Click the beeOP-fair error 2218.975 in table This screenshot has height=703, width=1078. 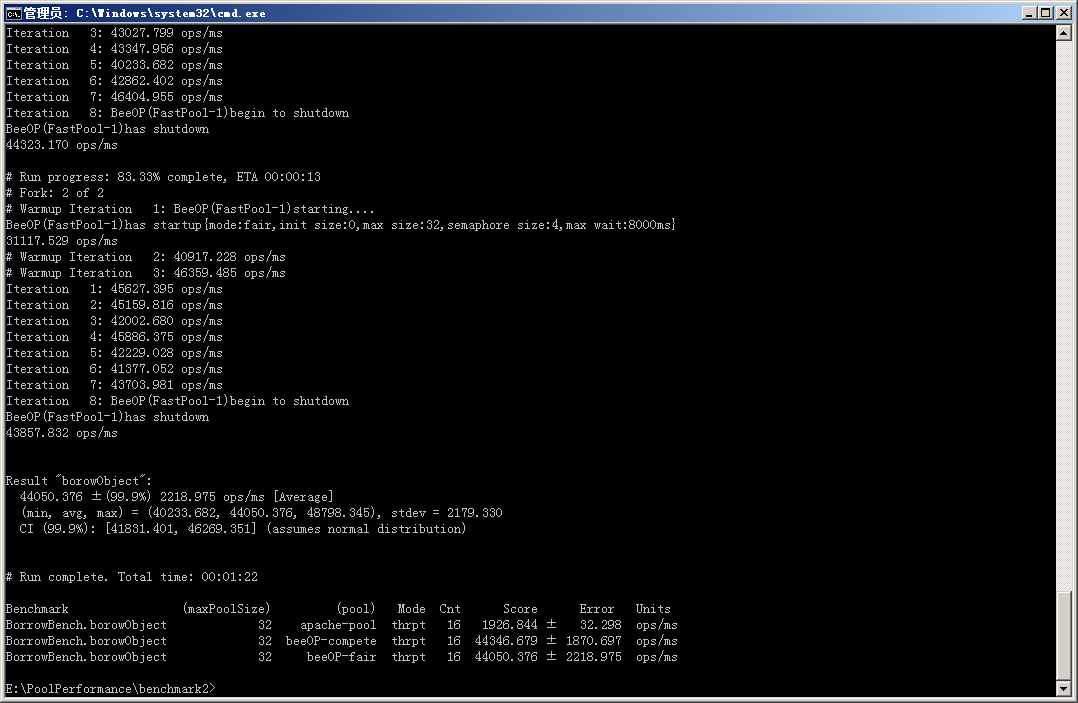pos(593,656)
